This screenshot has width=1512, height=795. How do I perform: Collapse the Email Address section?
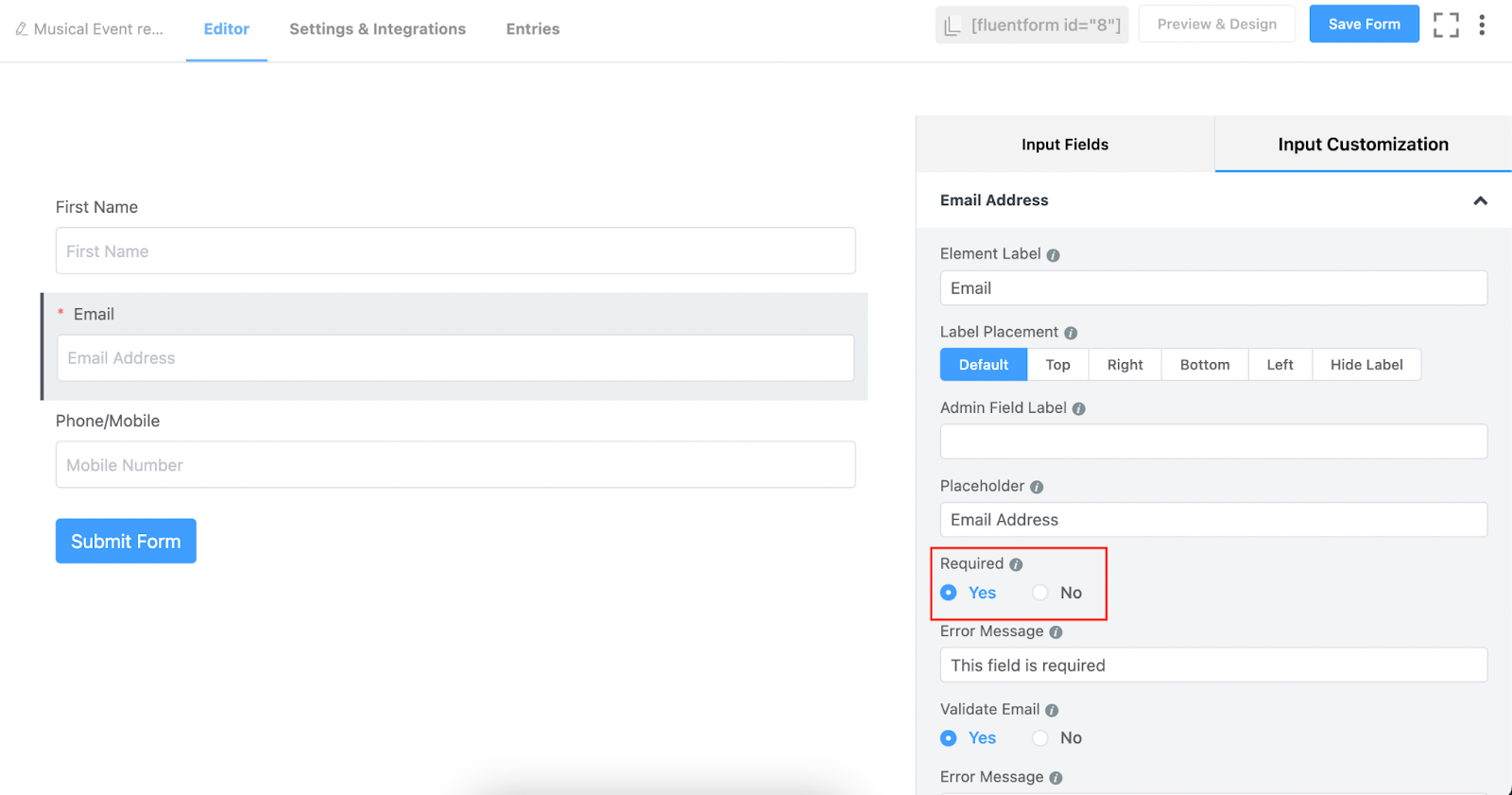click(x=1480, y=200)
